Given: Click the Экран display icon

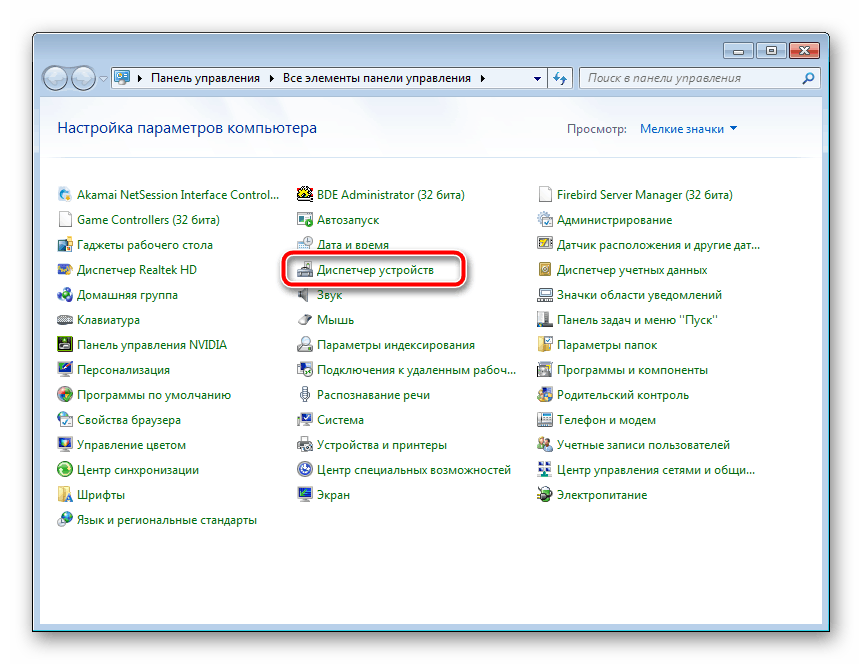Looking at the screenshot, I should coord(305,495).
